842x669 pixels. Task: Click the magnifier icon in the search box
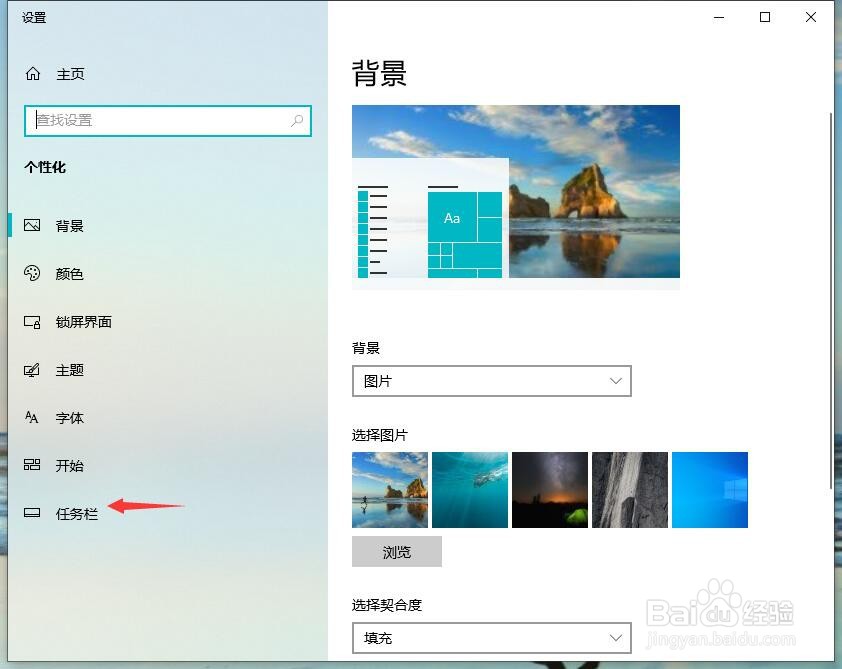[x=297, y=120]
